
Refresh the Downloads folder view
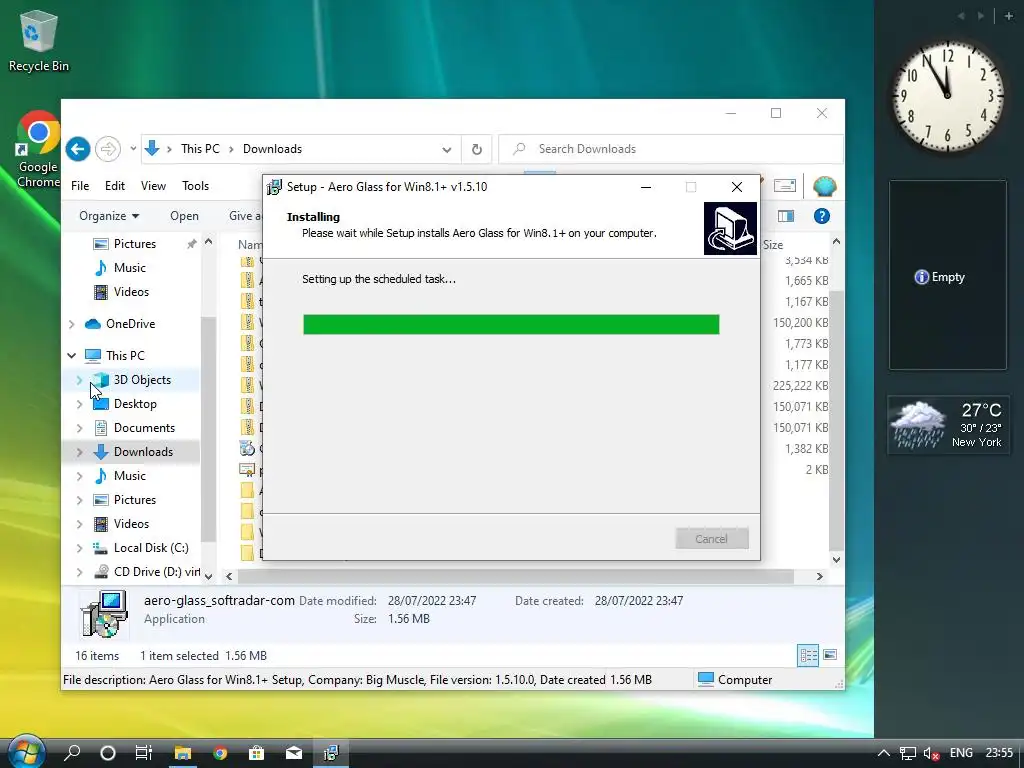[x=477, y=149]
